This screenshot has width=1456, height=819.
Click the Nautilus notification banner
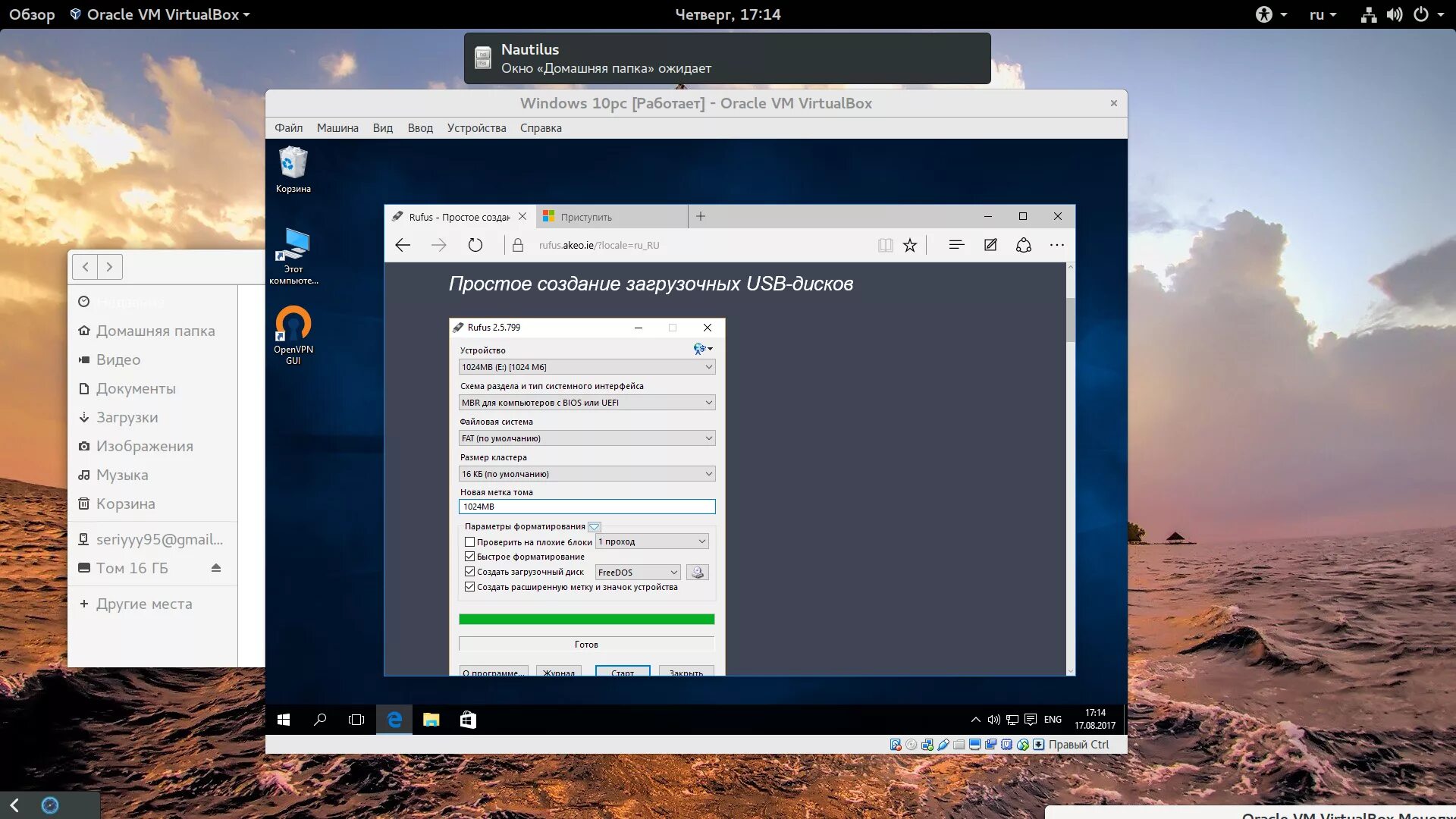[x=727, y=58]
